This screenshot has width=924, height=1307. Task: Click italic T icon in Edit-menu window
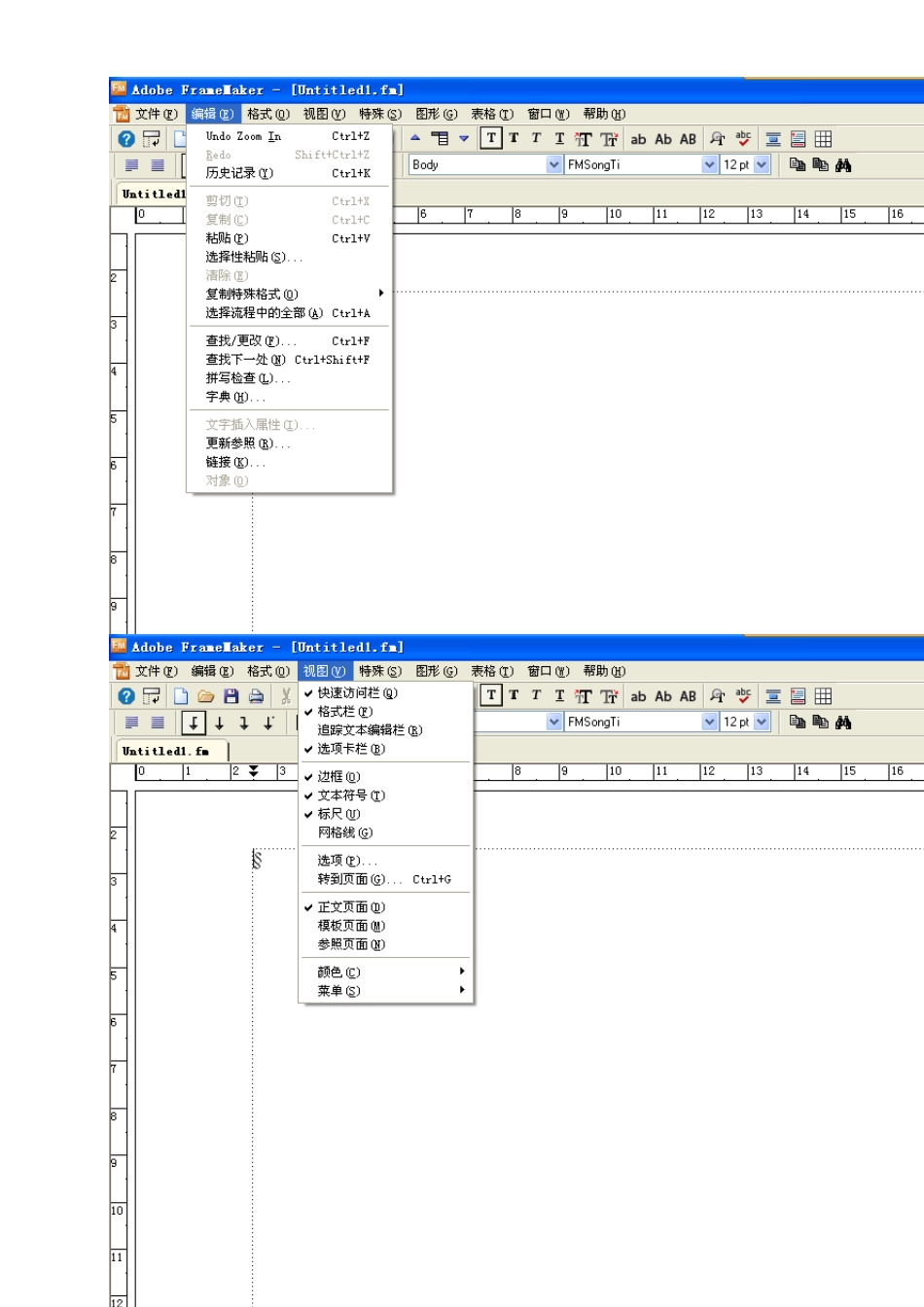pyautogui.click(x=536, y=138)
